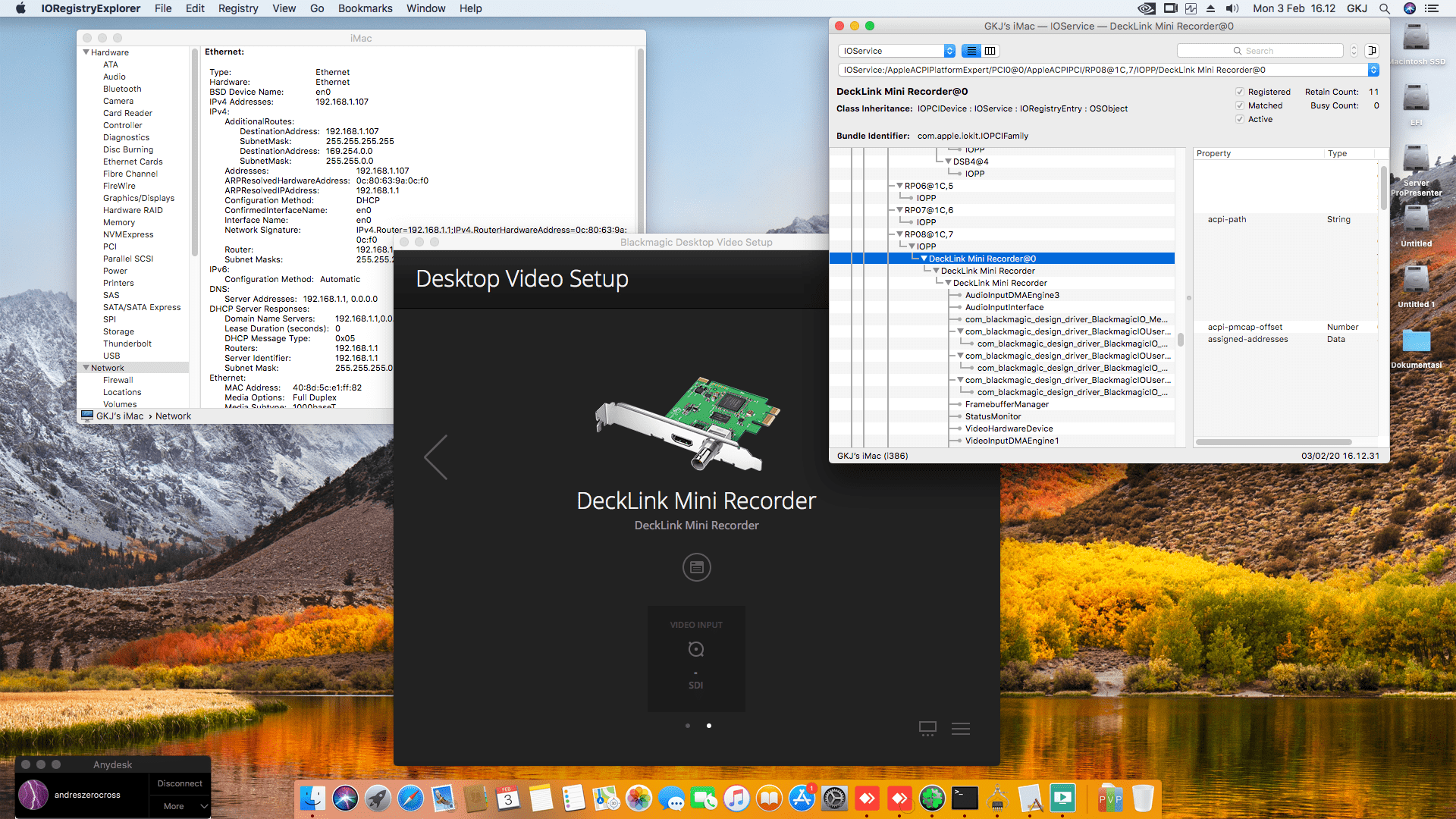
Task: Click the Disconnect button in AnyDesk
Action: 180,783
